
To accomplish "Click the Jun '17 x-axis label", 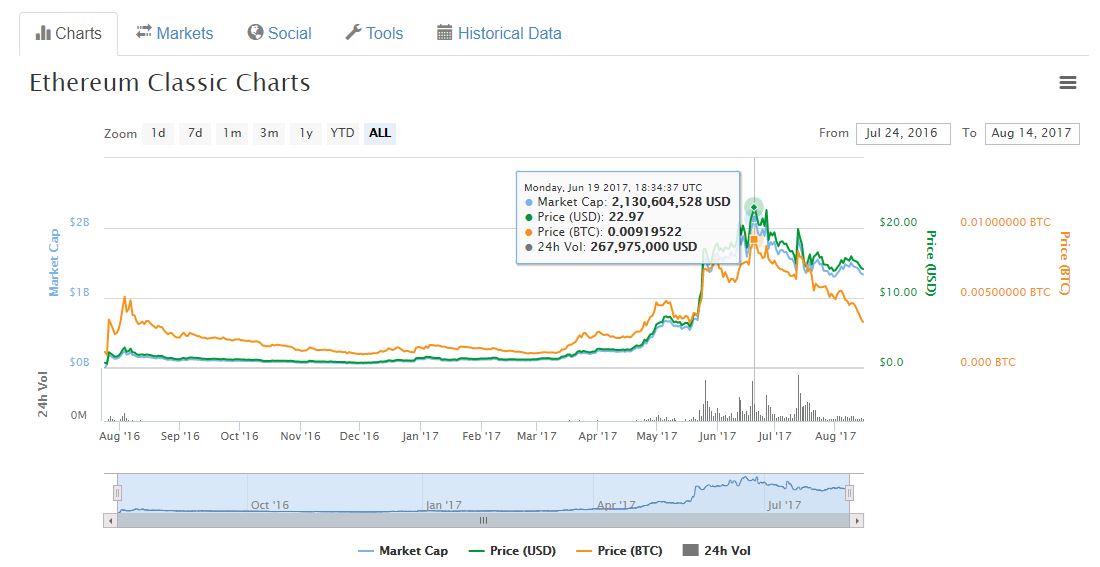I will pyautogui.click(x=718, y=436).
